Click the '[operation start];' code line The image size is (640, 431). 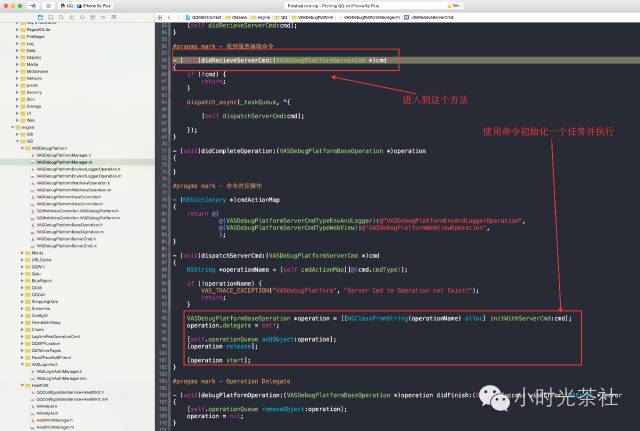[x=219, y=360]
